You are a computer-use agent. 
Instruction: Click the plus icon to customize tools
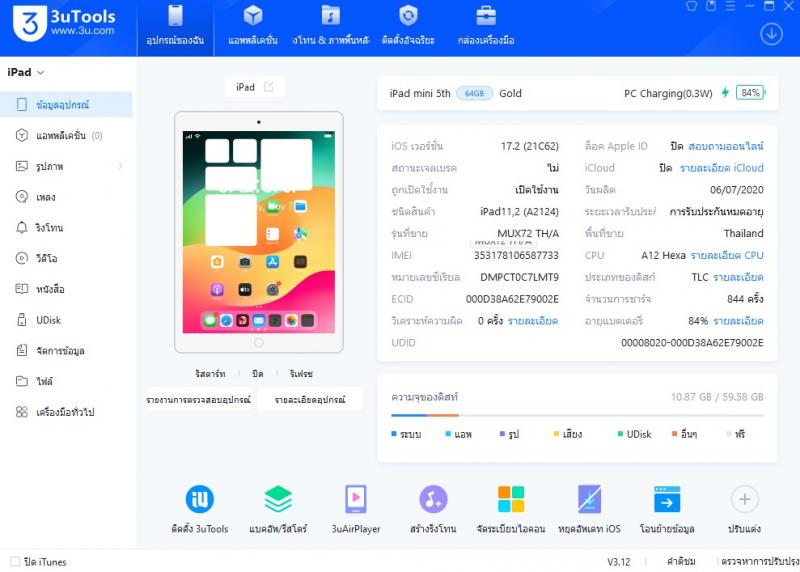[744, 499]
